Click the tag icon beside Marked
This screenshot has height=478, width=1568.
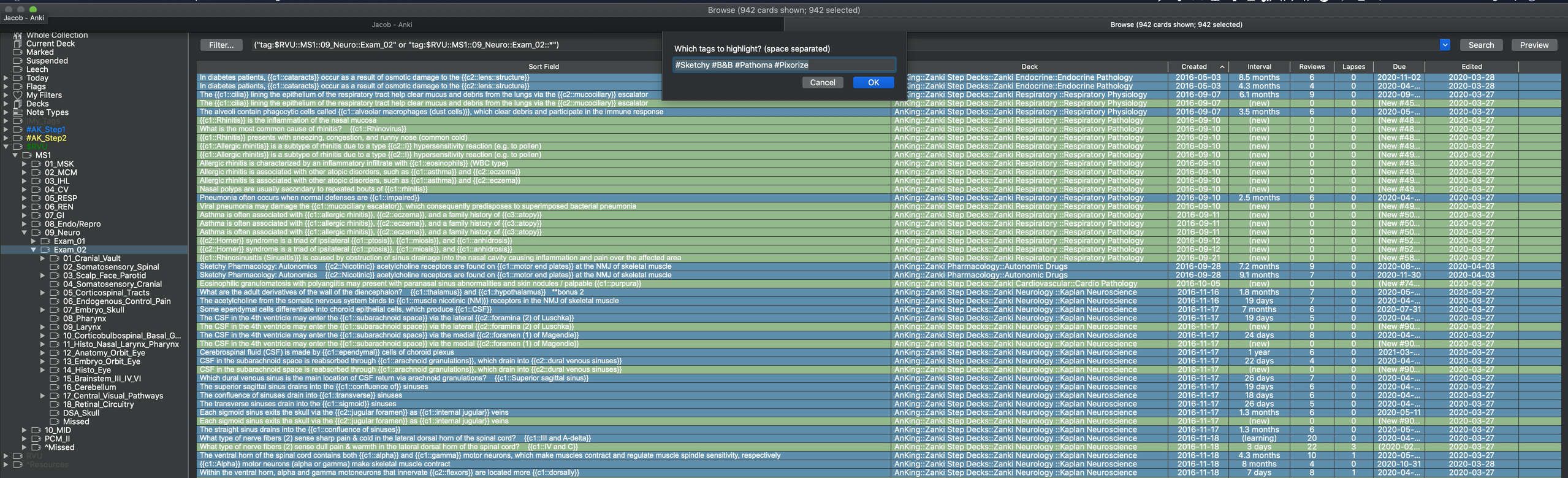pyautogui.click(x=18, y=53)
